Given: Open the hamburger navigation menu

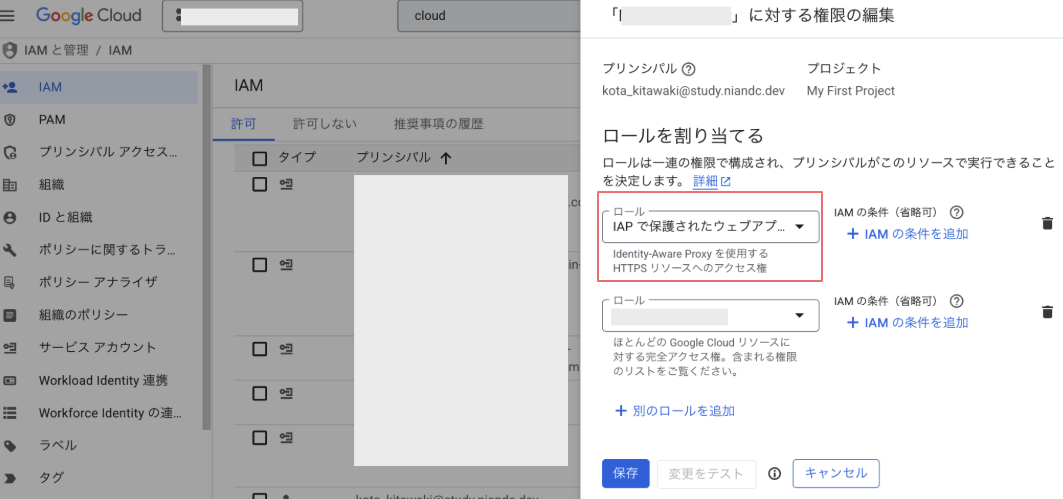Looking at the screenshot, I should coord(7,15).
